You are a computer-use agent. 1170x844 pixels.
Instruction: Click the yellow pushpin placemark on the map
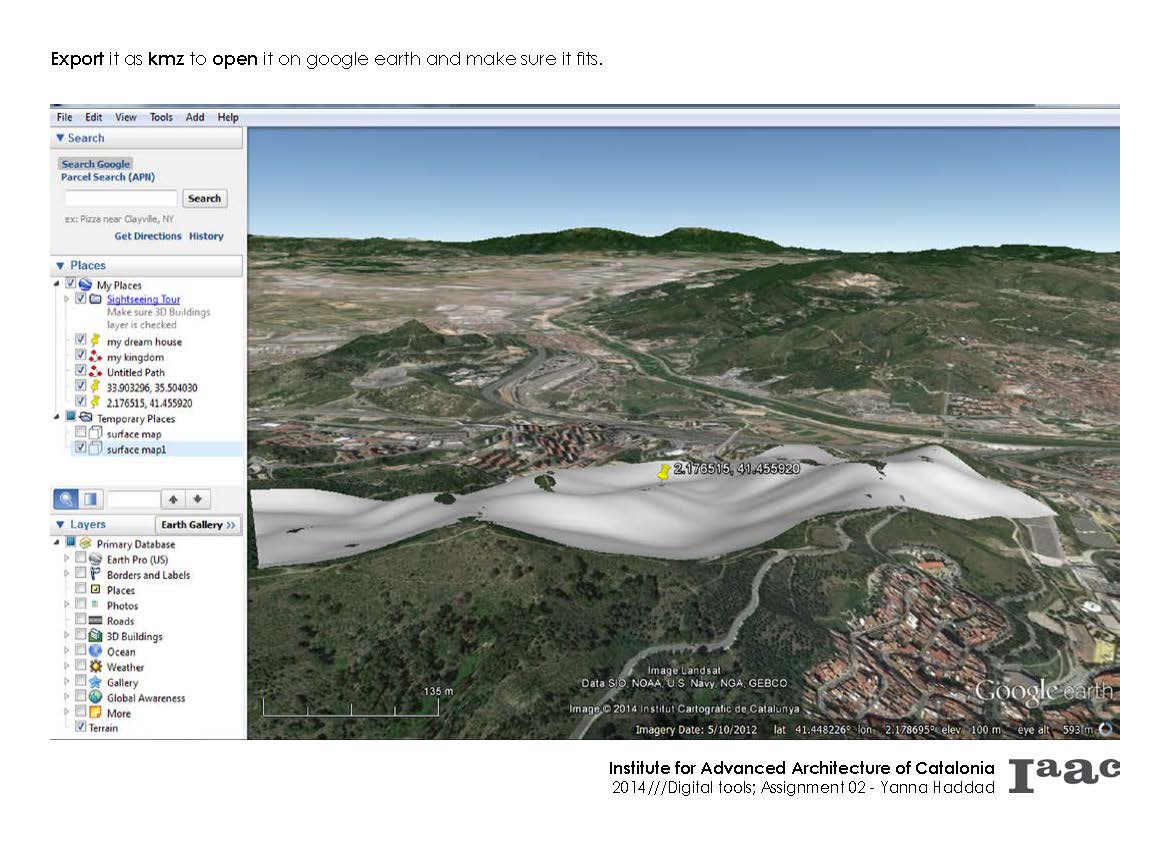point(662,472)
